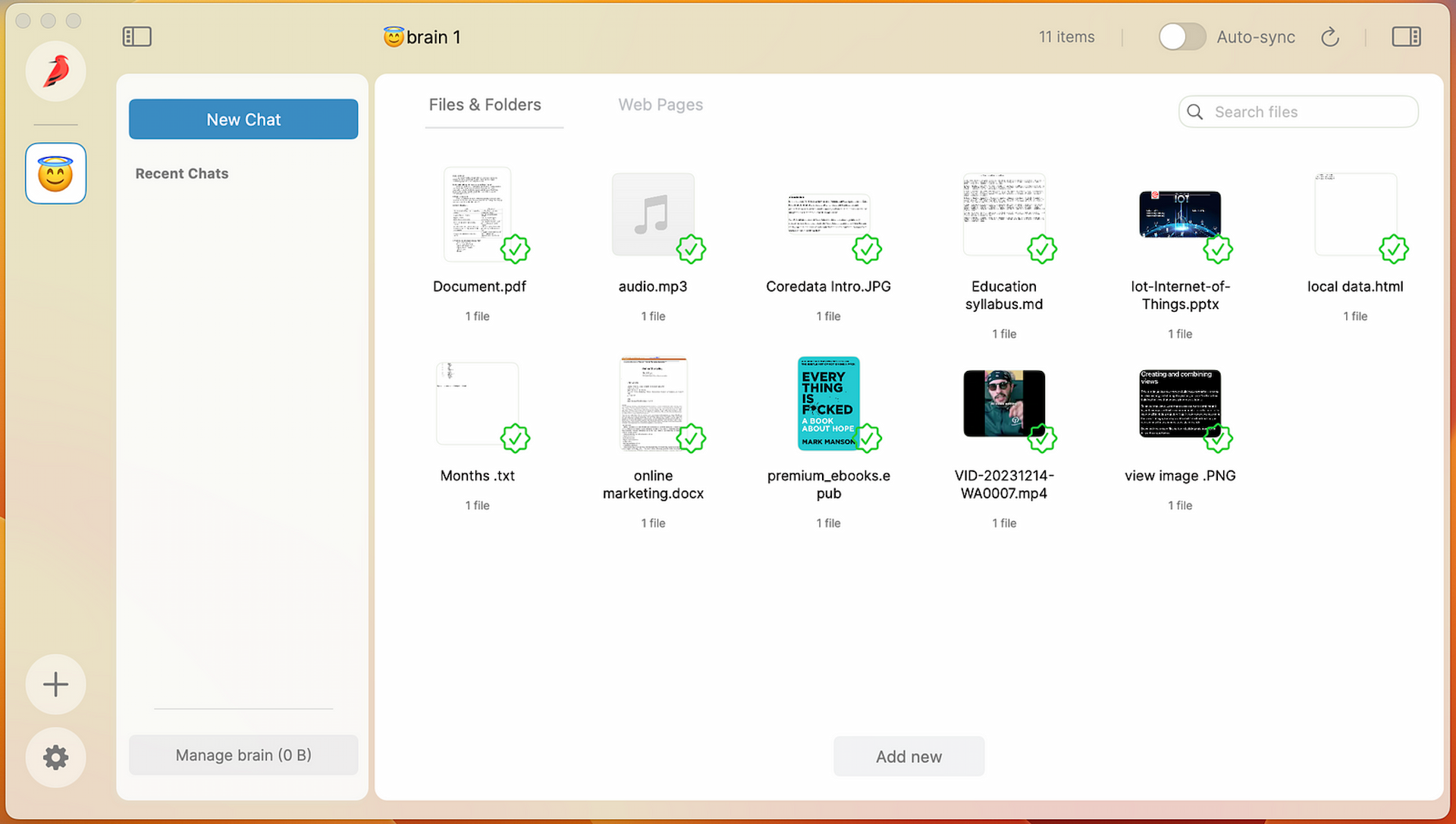Open the lot-Internet-of-Things.pptx file

(x=1180, y=214)
